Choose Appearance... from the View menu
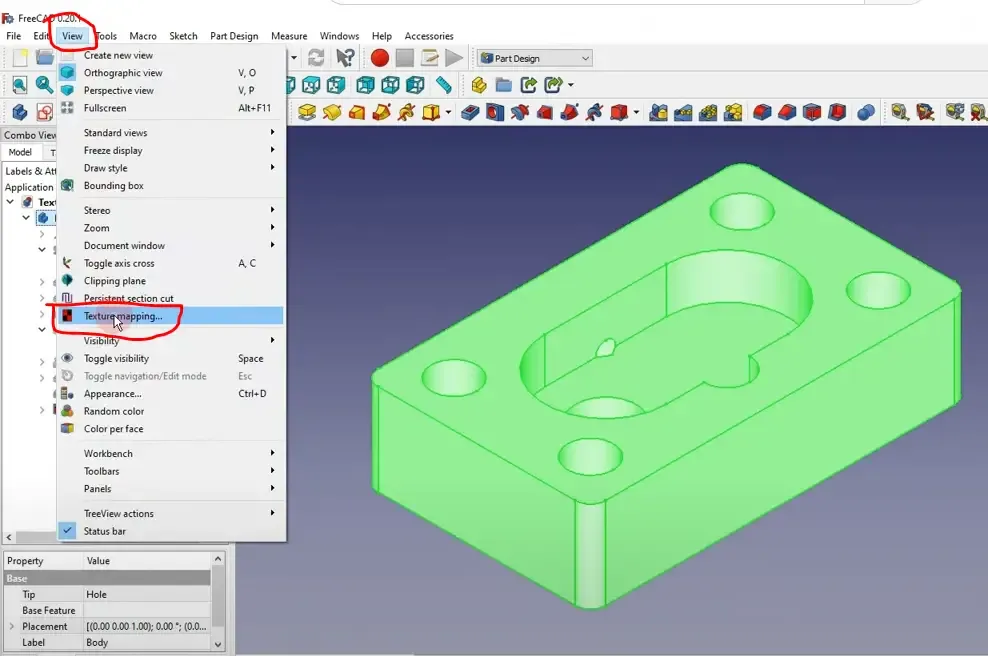988x656 pixels. tap(171, 394)
